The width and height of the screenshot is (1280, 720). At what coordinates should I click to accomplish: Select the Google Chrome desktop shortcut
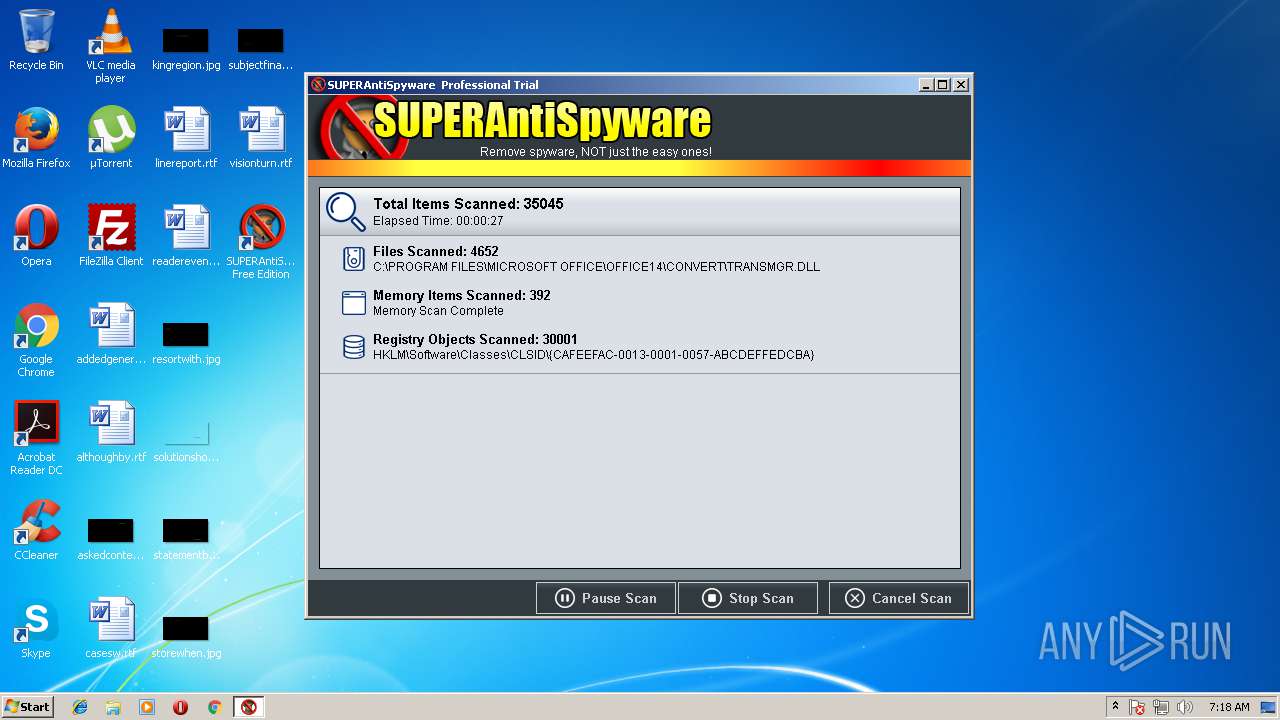(36, 340)
